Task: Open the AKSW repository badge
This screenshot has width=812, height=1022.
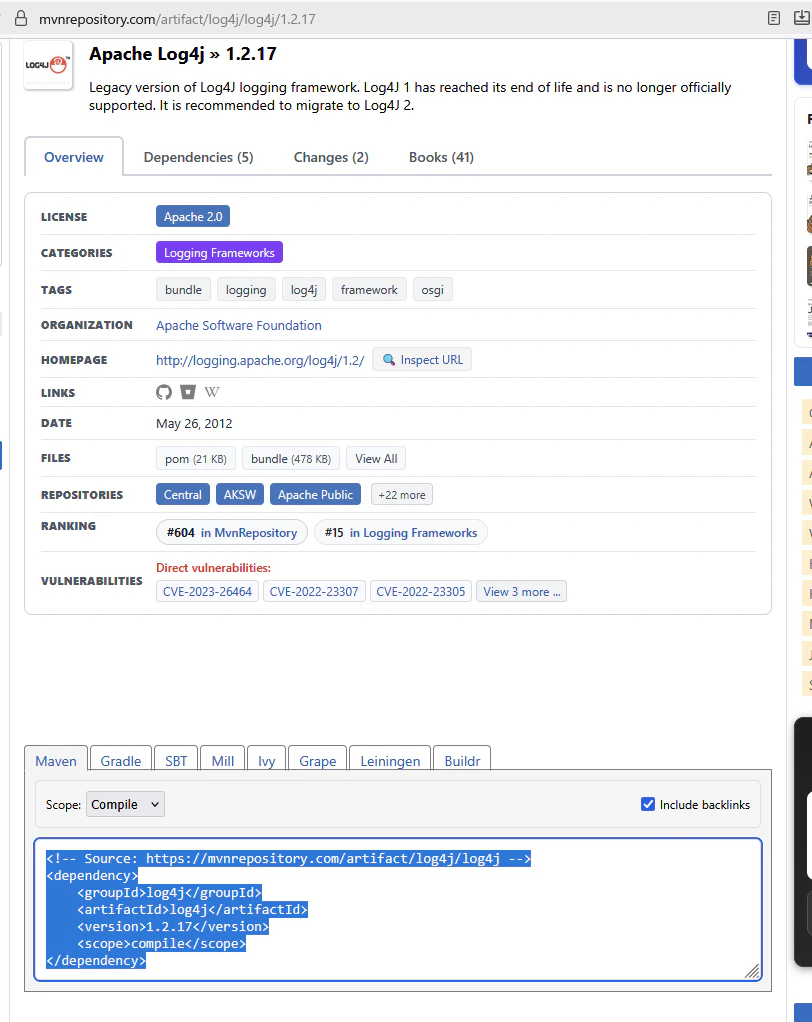Action: click(240, 495)
